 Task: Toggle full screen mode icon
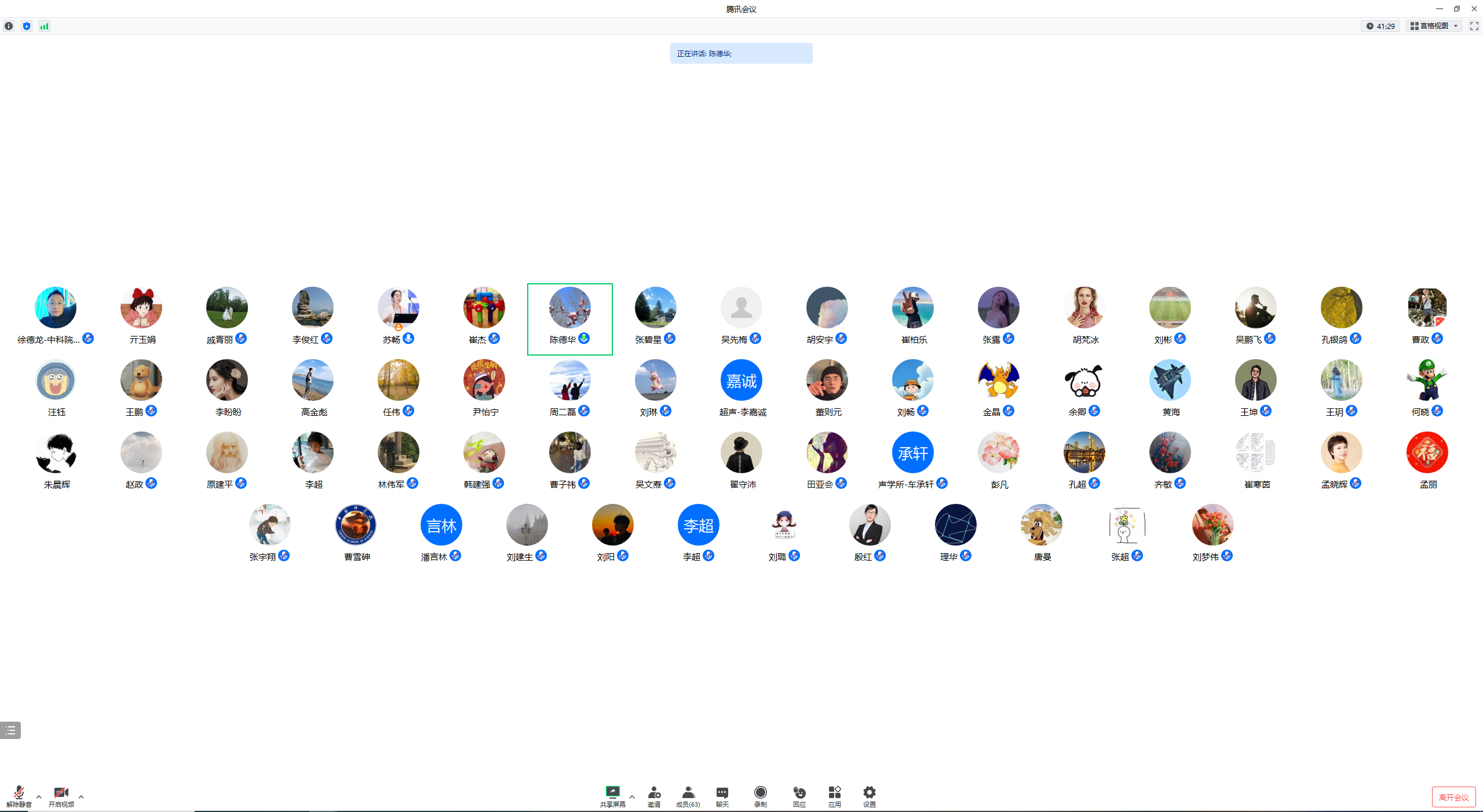coord(1474,26)
